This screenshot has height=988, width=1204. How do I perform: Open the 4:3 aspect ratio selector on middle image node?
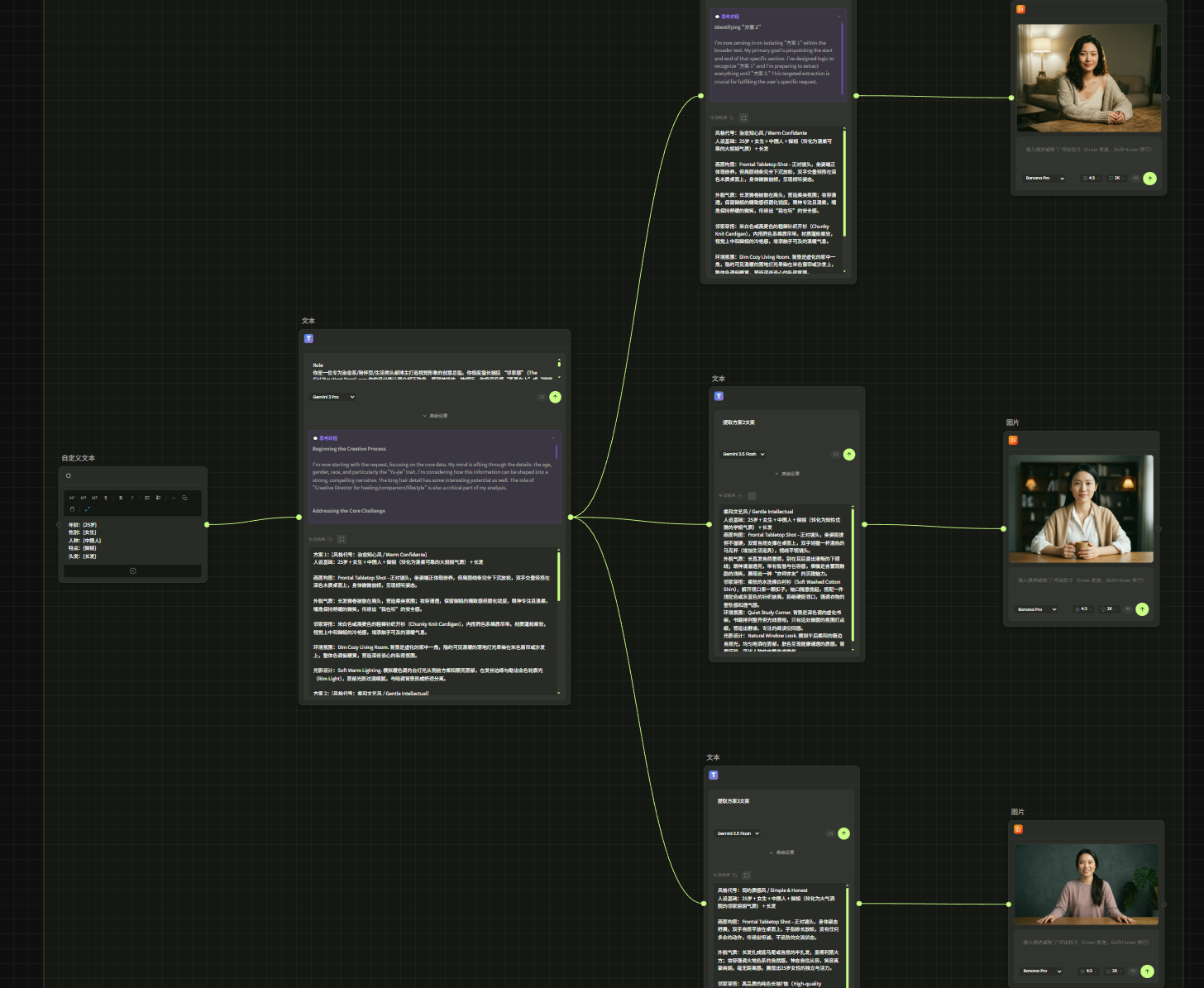coord(1083,609)
